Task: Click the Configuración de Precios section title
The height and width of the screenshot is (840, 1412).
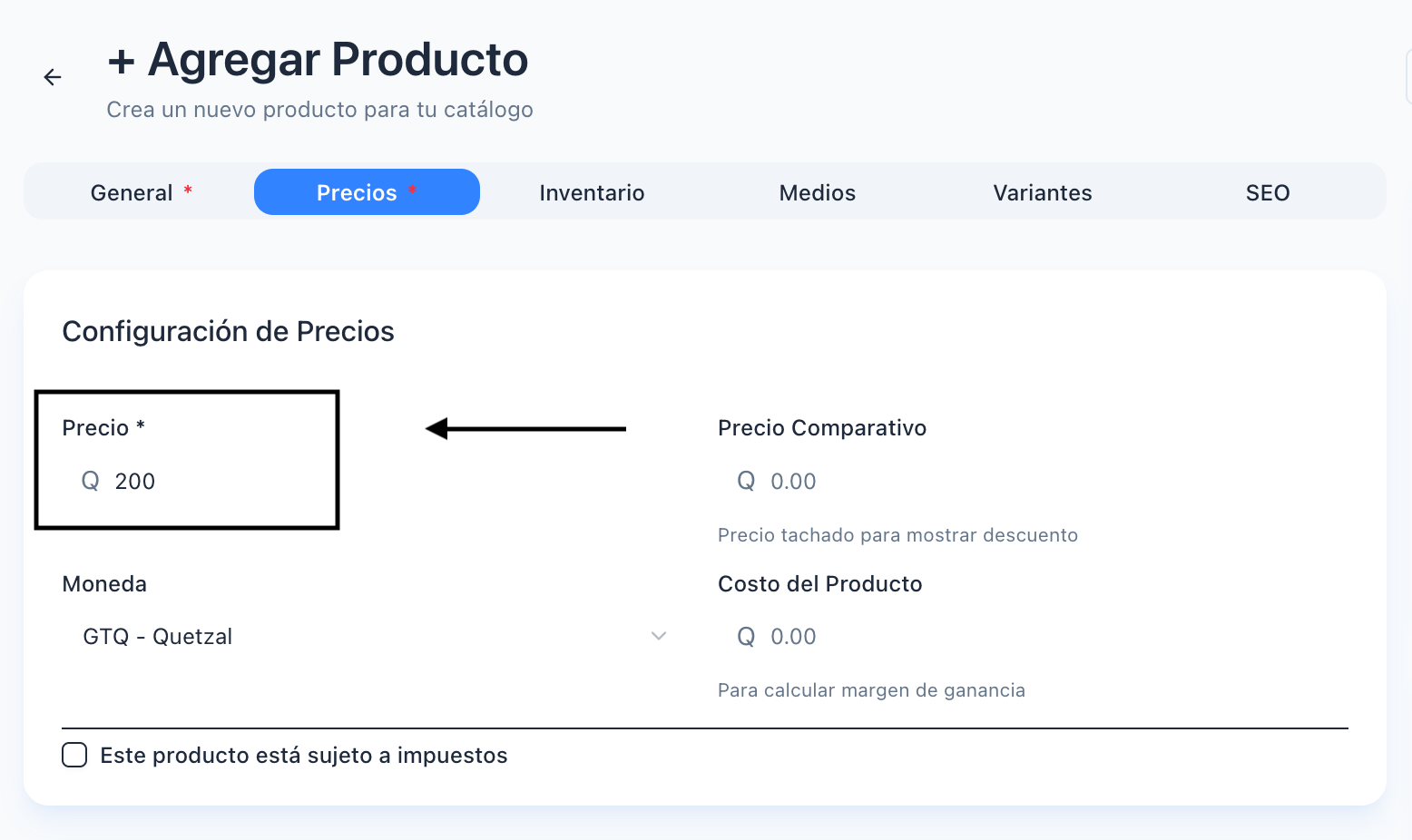Action: tap(228, 331)
